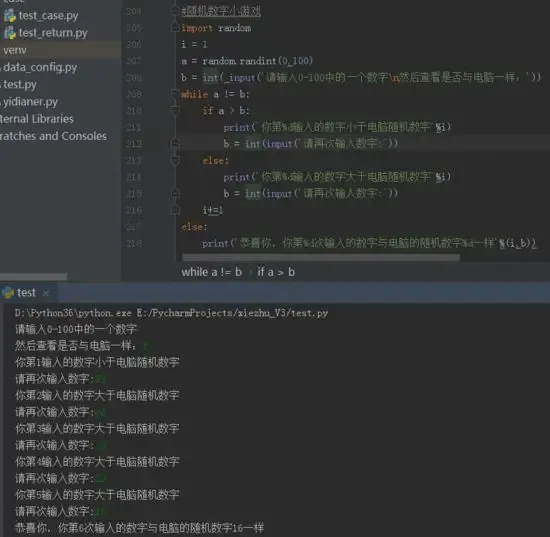Open data_config.py file
The image size is (550, 537).
tap(40, 67)
